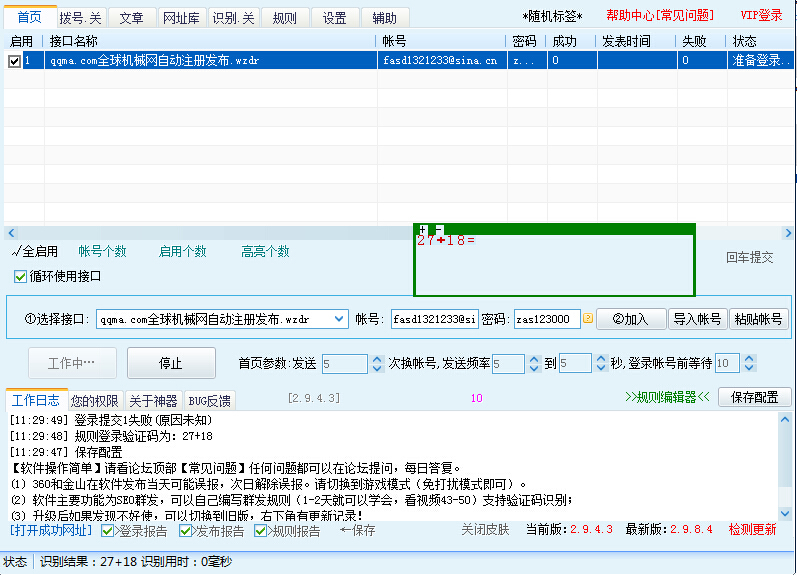Adjust the 到 seconds spinner
The image size is (797, 575).
(601, 363)
